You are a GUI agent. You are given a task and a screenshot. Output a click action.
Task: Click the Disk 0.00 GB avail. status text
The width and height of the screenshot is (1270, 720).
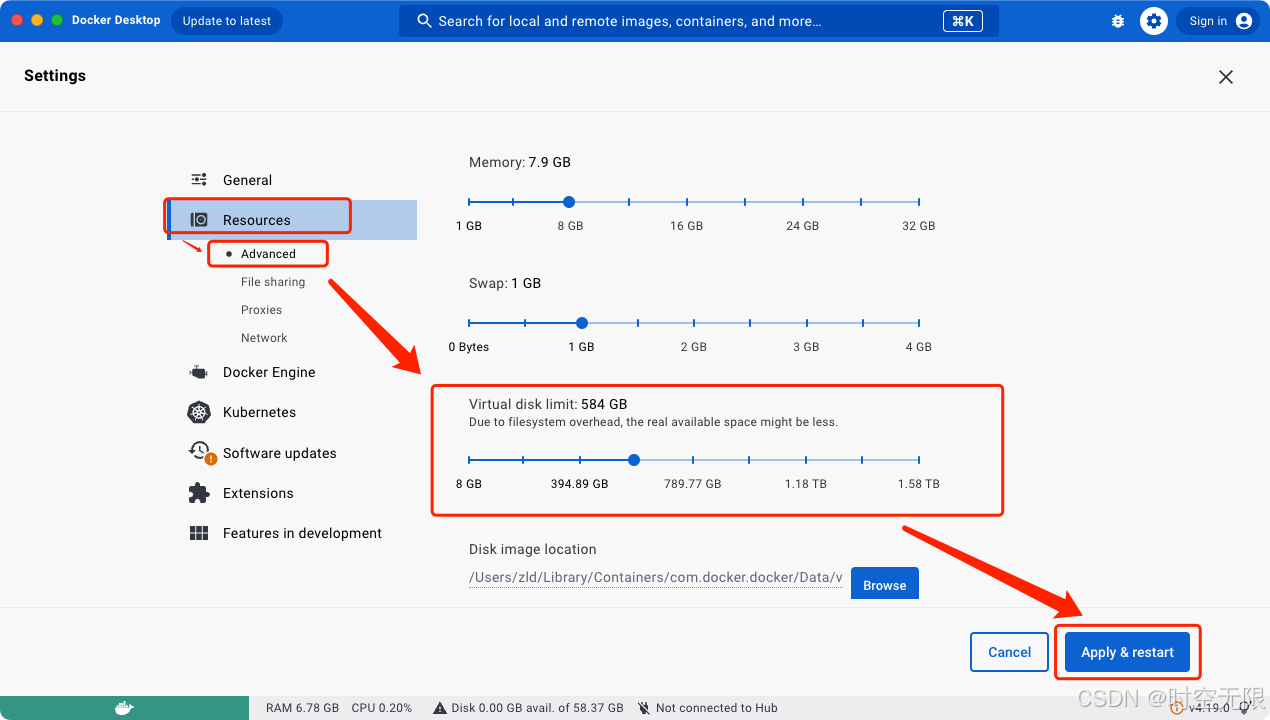[537, 708]
